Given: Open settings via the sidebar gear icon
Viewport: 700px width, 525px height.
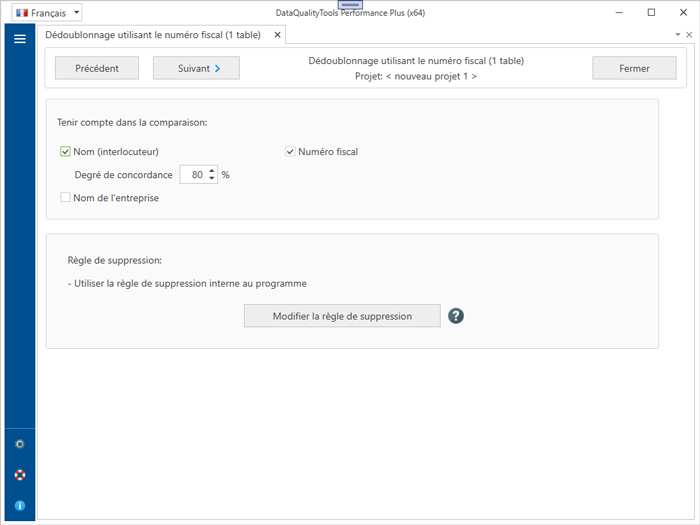Looking at the screenshot, I should click(x=20, y=444).
